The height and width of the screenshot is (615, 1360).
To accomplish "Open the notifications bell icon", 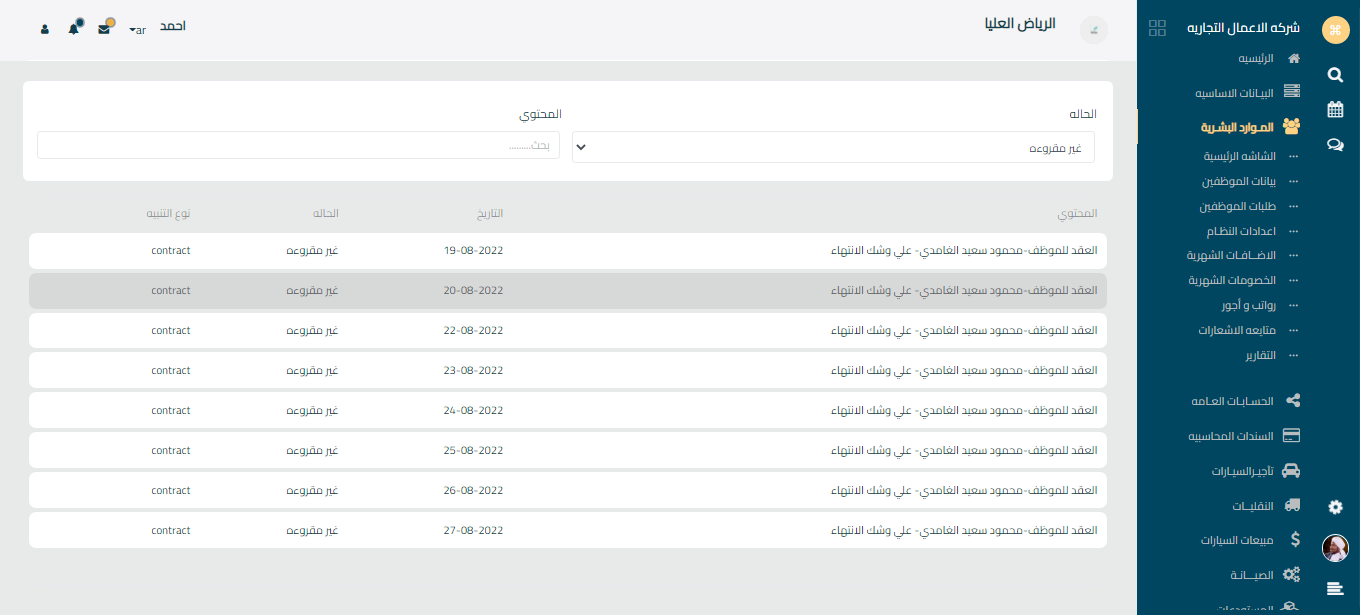I will pos(74,29).
